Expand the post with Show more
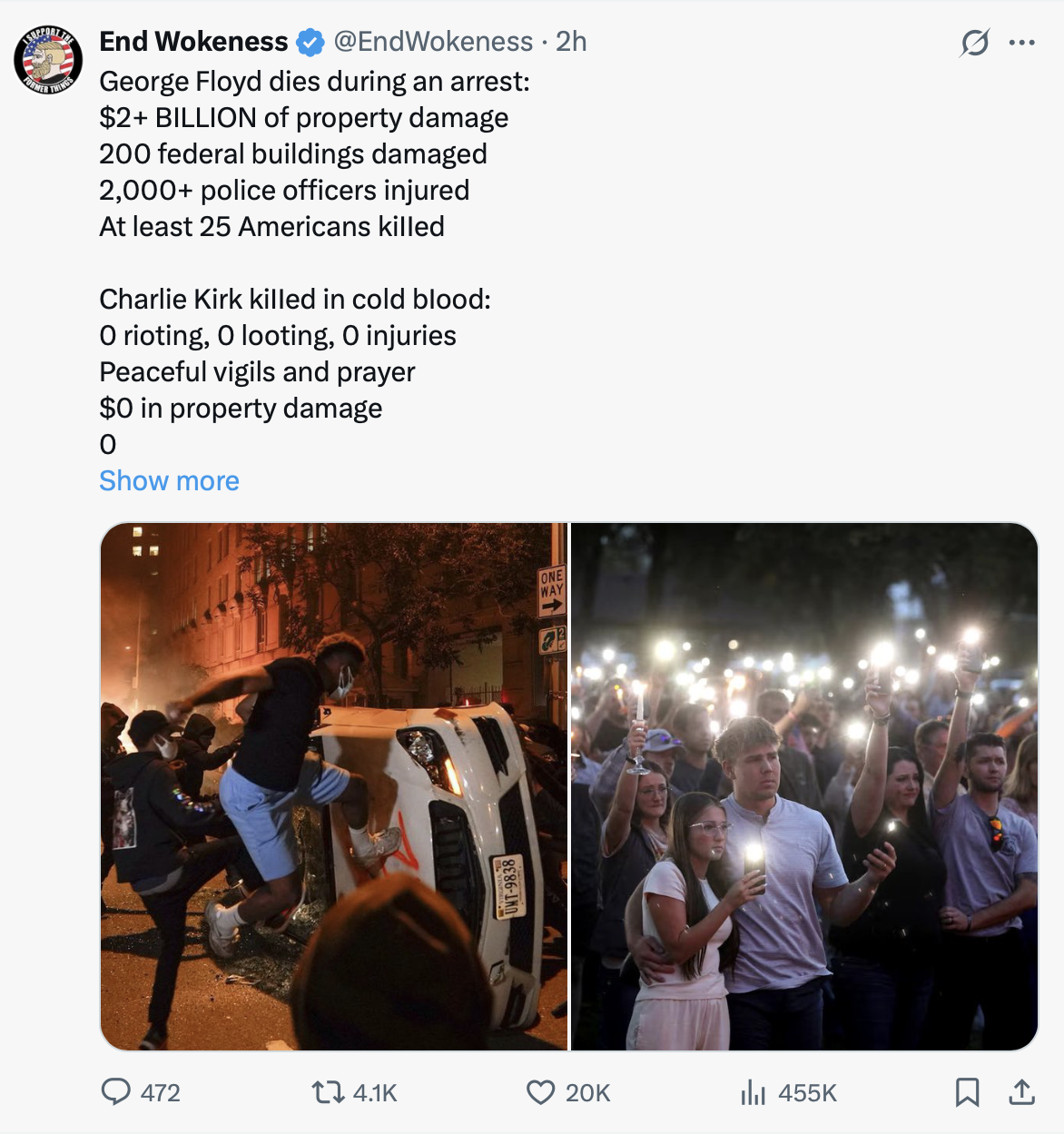This screenshot has height=1144, width=1064. (x=169, y=480)
